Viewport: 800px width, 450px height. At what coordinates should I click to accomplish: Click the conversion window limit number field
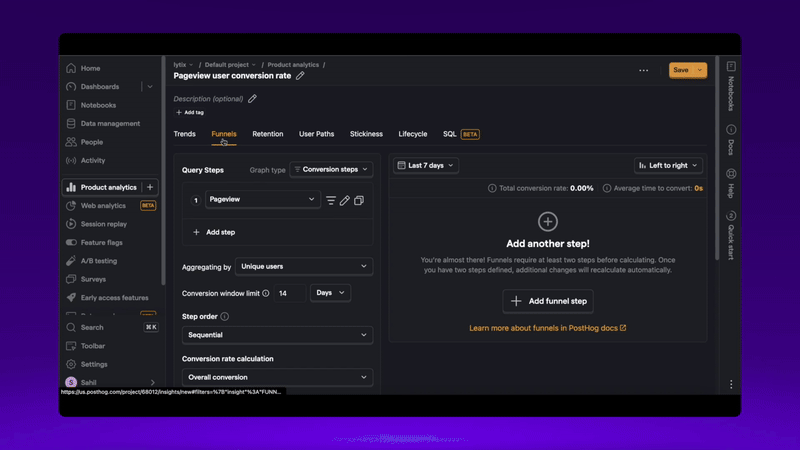(290, 293)
